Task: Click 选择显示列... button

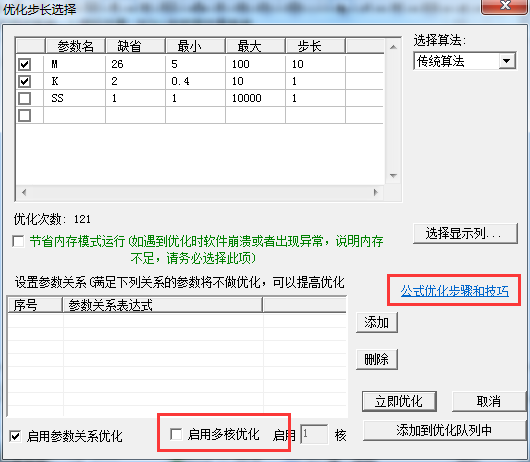Action: click(465, 233)
